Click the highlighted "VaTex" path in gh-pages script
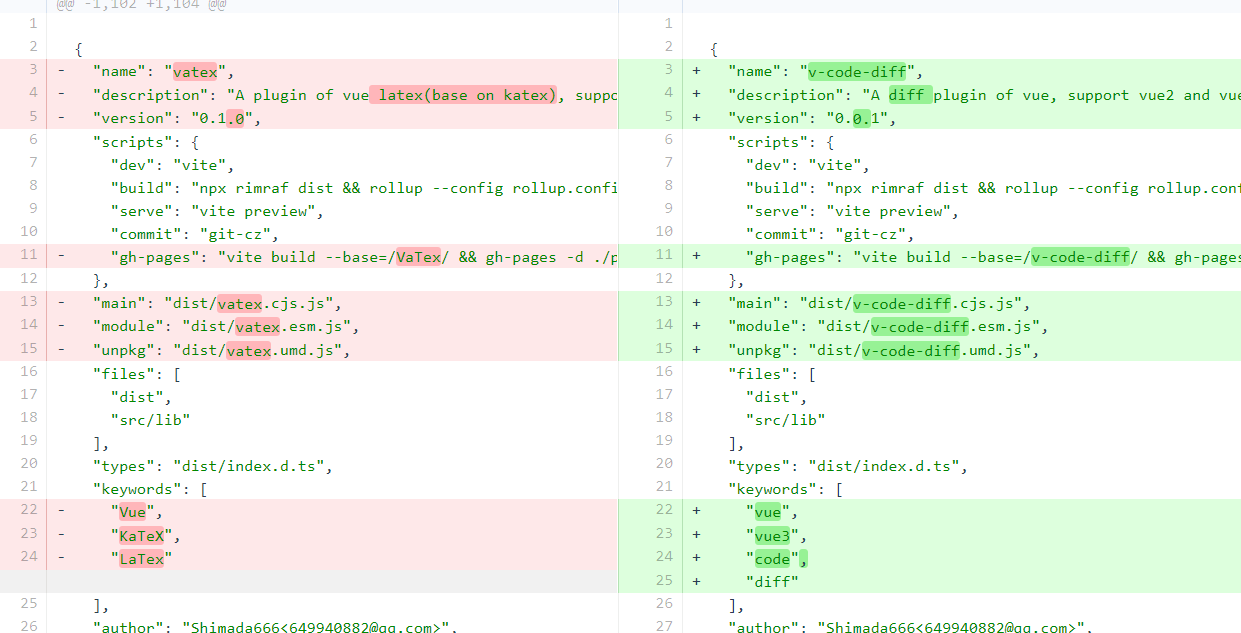Screen dimensions: 1241x633 pyautogui.click(x=417, y=256)
